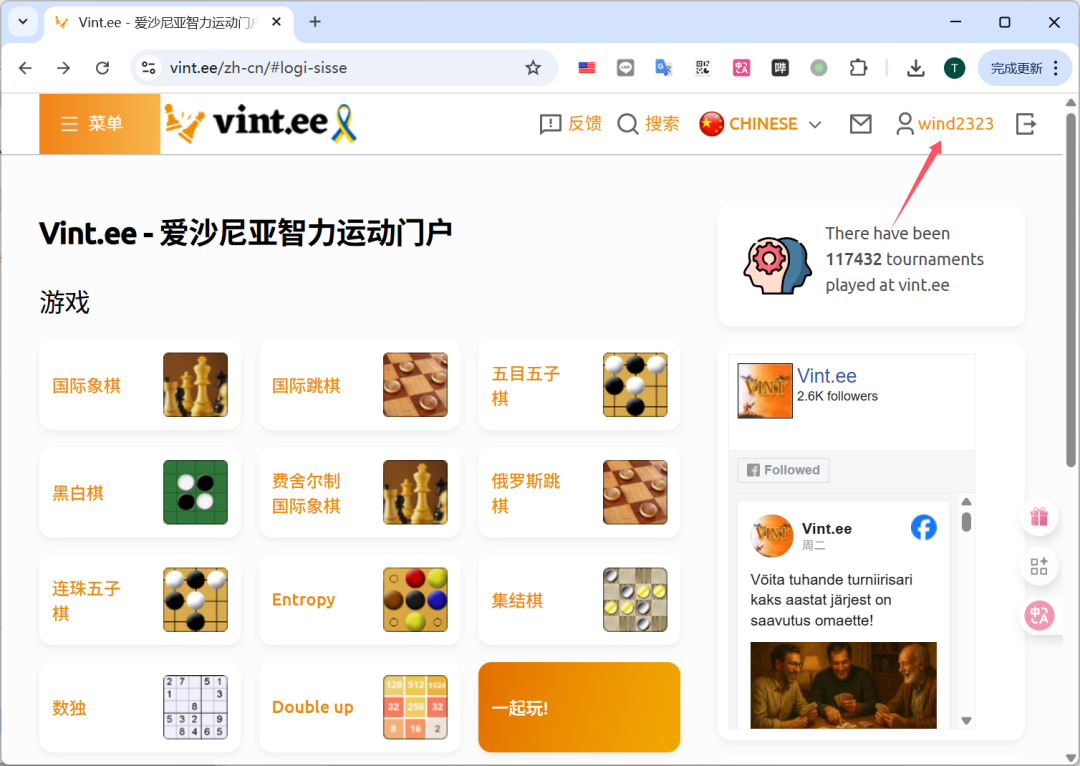This screenshot has width=1080, height=766.
Task: Open a new browser tab
Action: pos(315,21)
